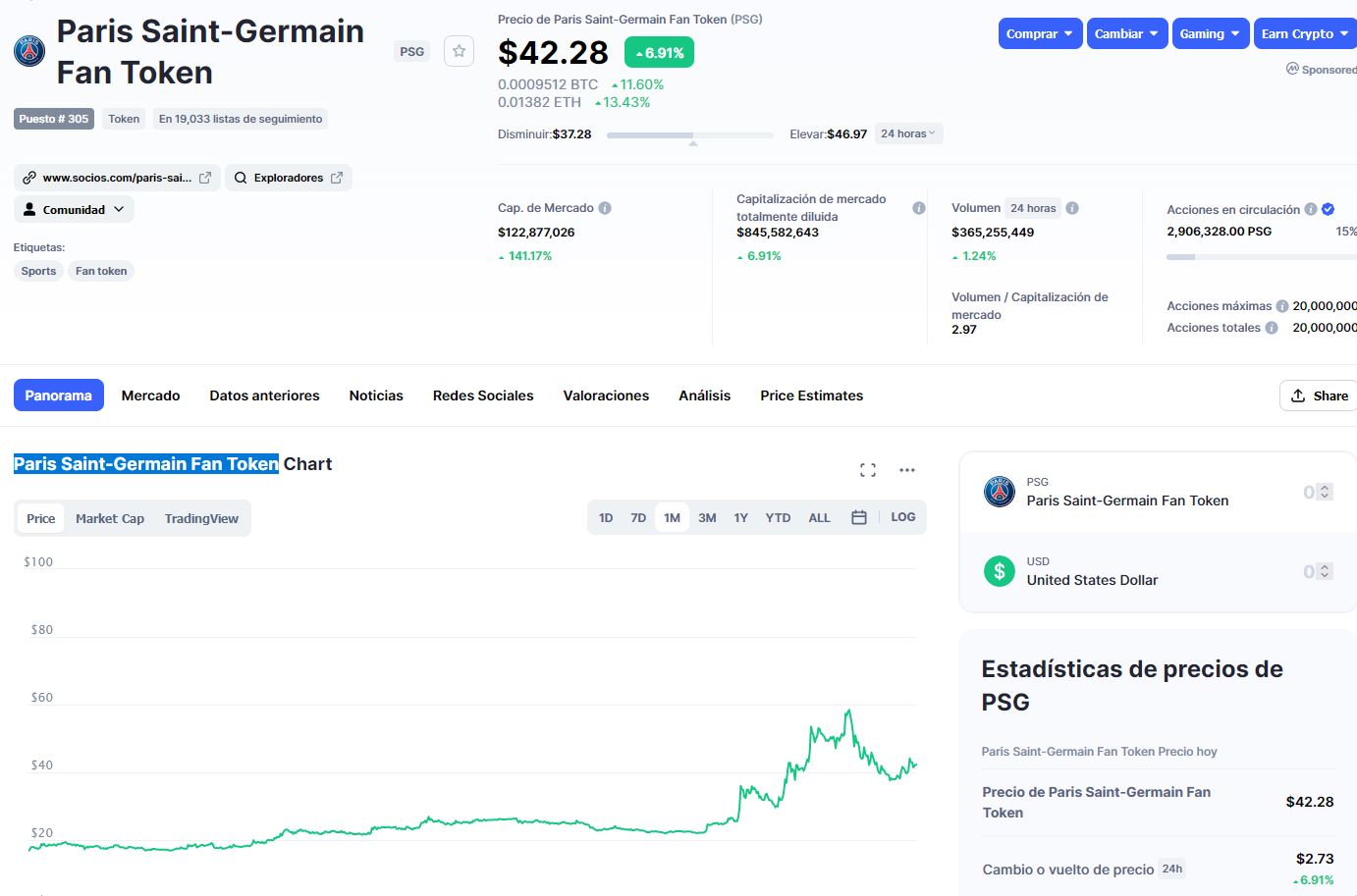Open the Price Estimates tab

pos(812,395)
